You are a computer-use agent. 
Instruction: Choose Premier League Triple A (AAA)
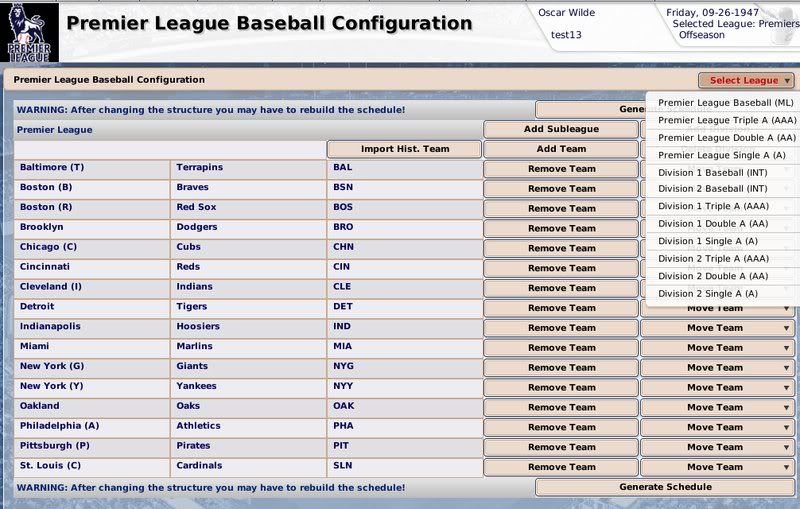click(x=721, y=120)
